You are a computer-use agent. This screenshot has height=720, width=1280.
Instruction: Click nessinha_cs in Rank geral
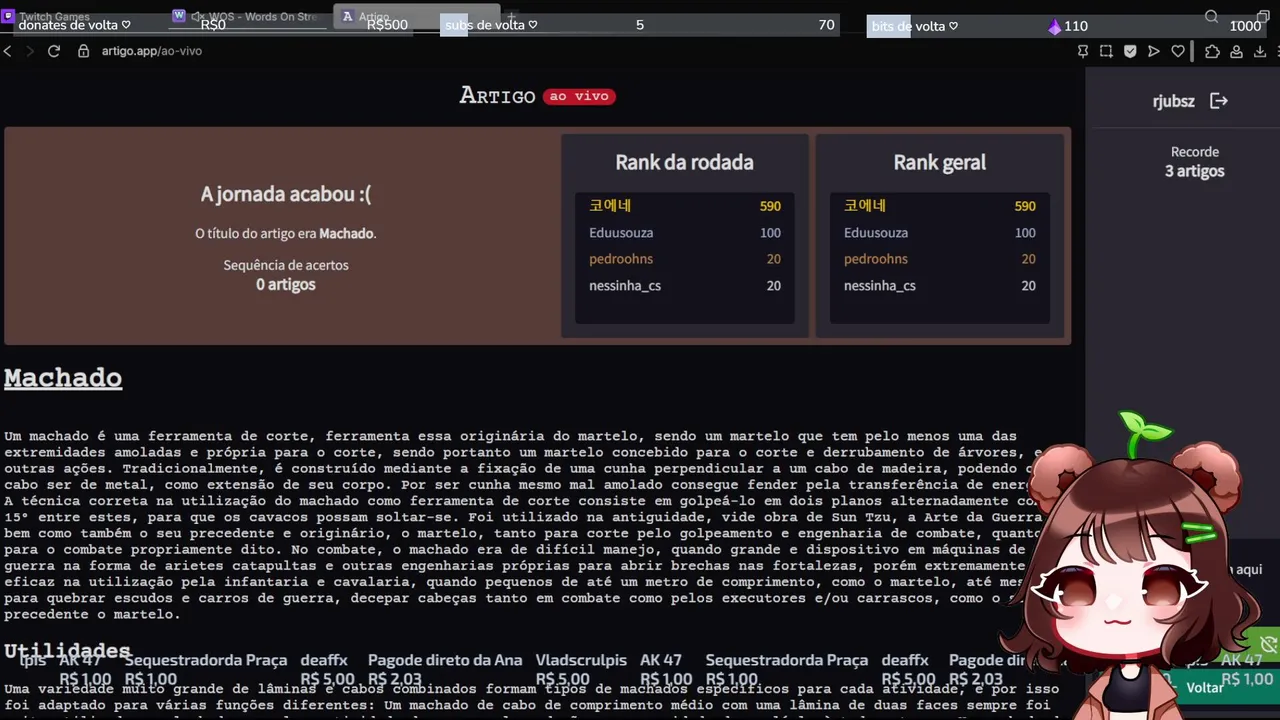tap(880, 286)
